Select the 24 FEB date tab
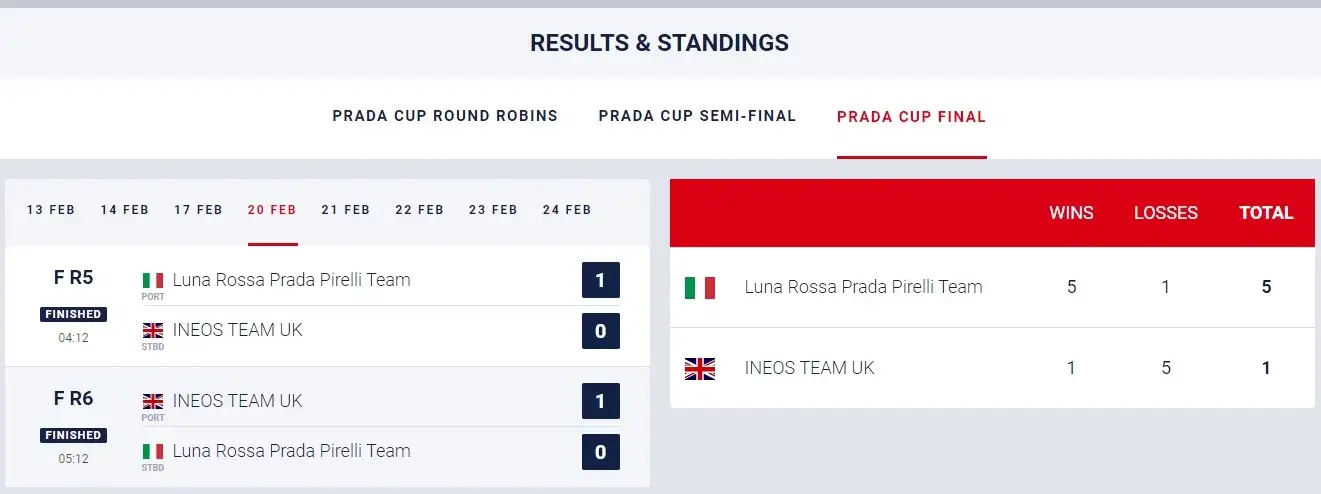This screenshot has height=494, width=1321. click(567, 210)
